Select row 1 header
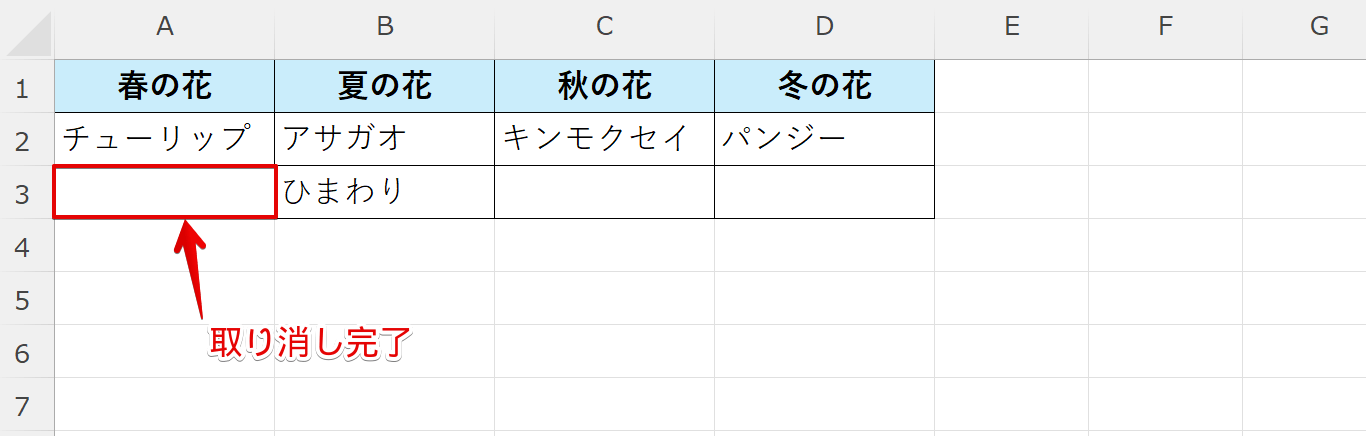 [27, 87]
